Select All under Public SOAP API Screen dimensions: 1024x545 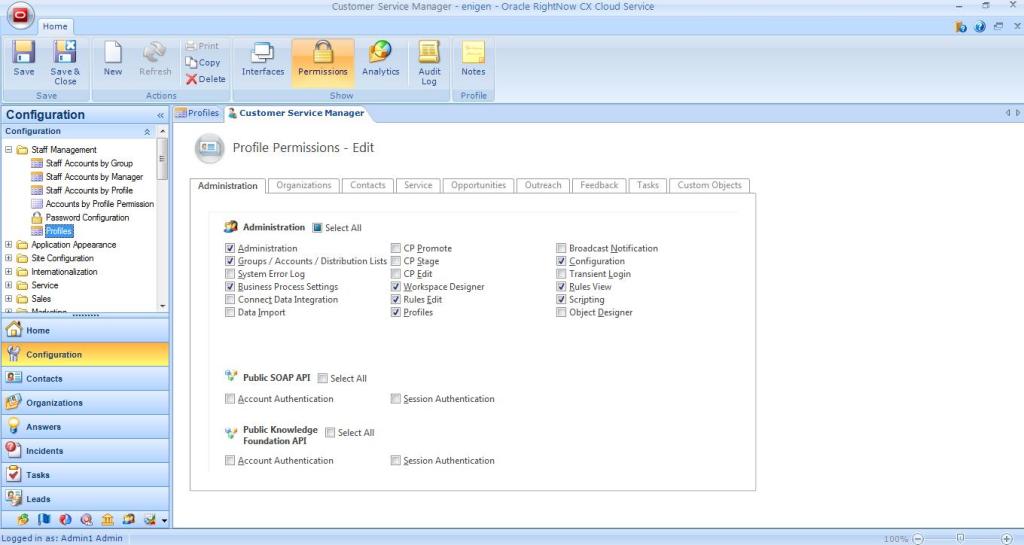(322, 379)
